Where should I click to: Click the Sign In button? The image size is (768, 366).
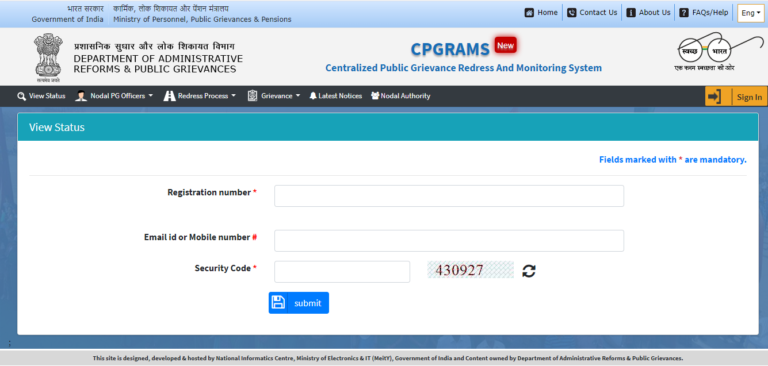pyautogui.click(x=736, y=96)
